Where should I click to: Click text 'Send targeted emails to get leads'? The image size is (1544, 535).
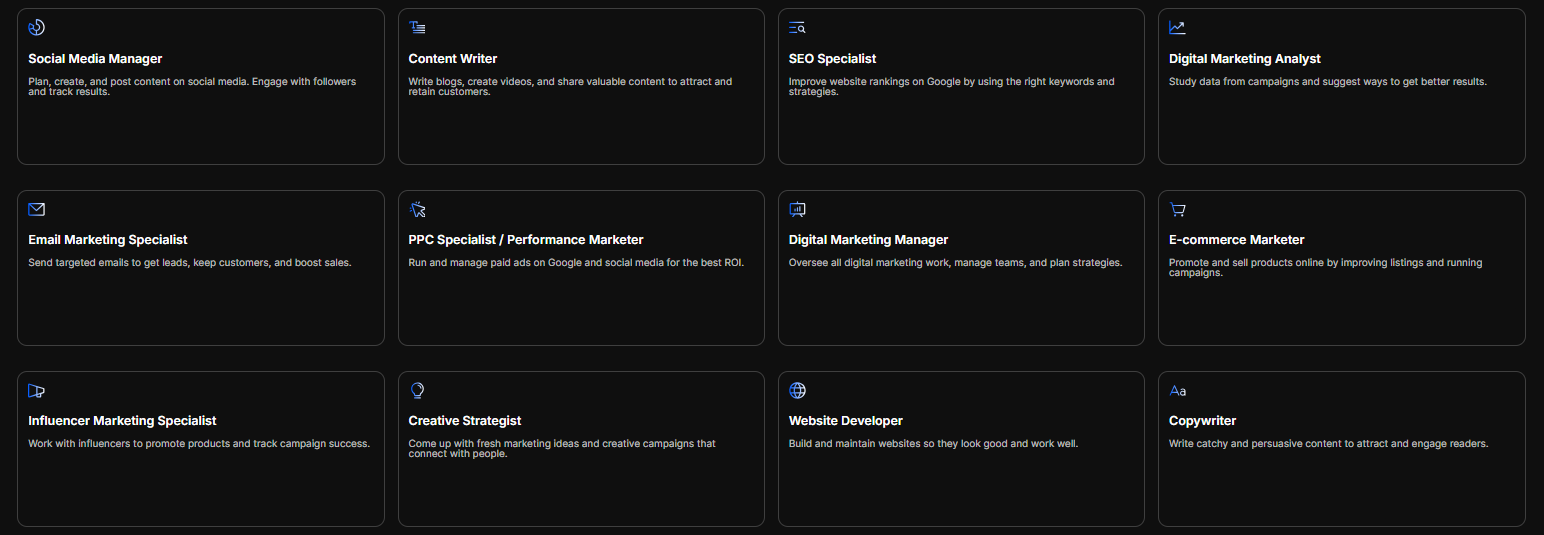pyautogui.click(x=110, y=263)
